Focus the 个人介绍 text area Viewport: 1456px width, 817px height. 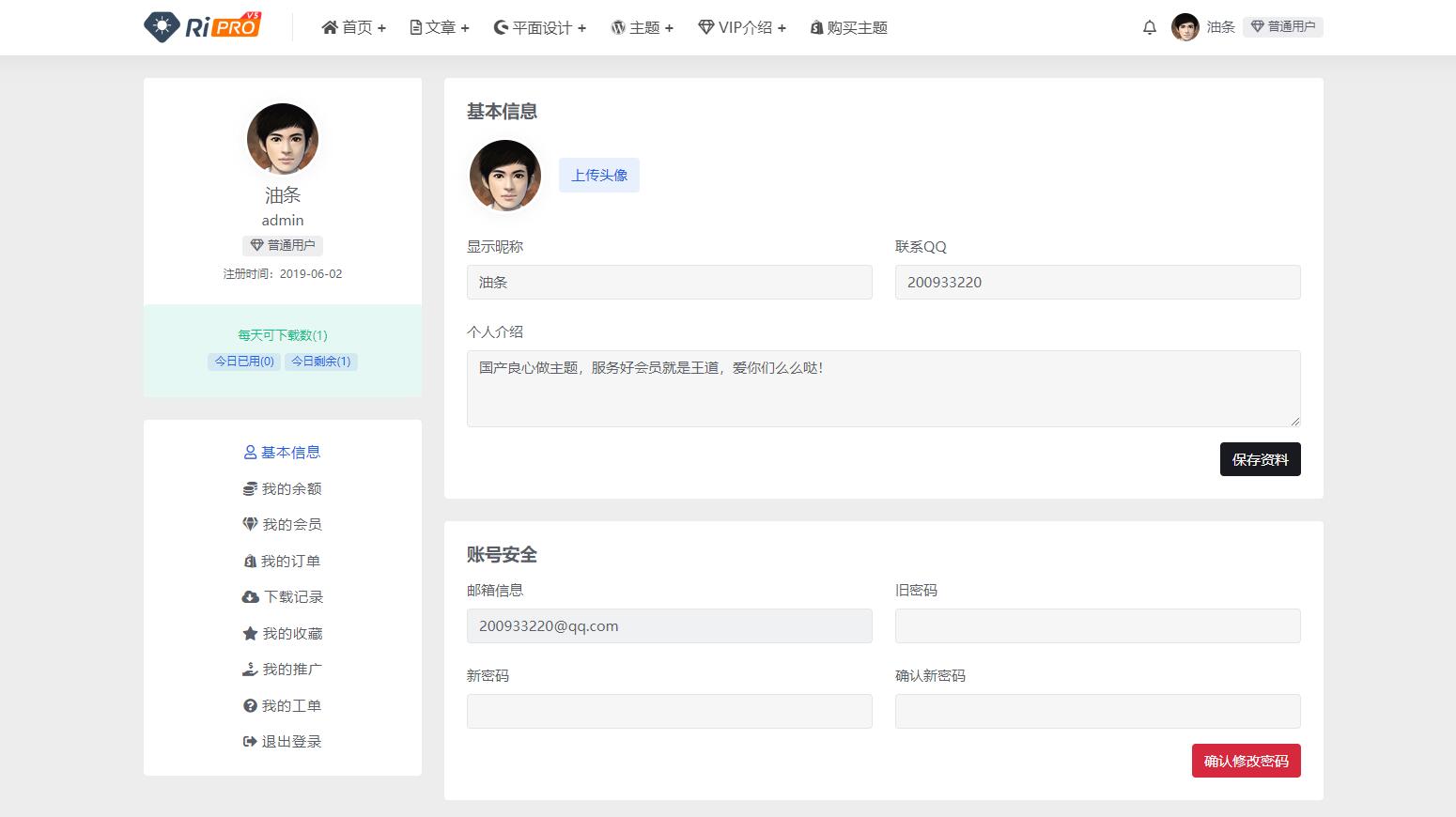pos(883,389)
